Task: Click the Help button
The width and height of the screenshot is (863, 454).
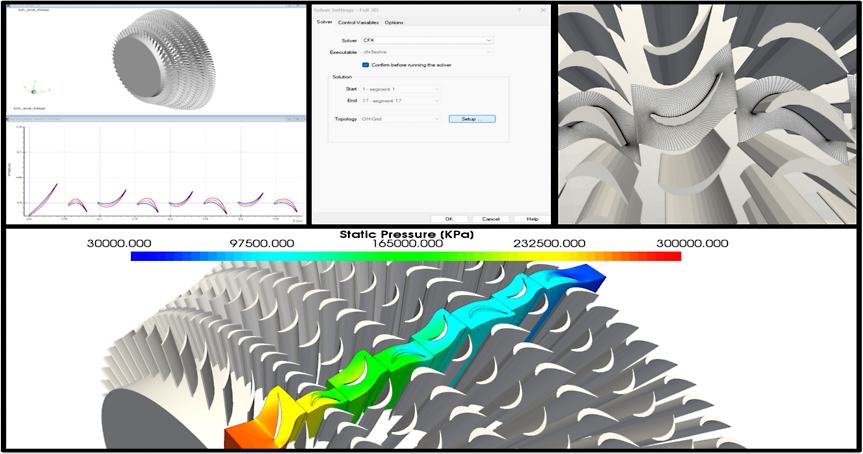Action: coord(532,219)
